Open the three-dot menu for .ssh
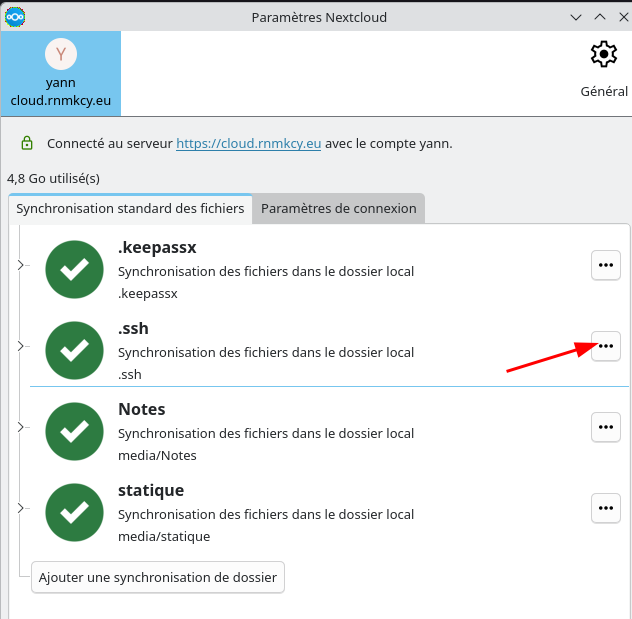632x619 pixels. (x=605, y=346)
